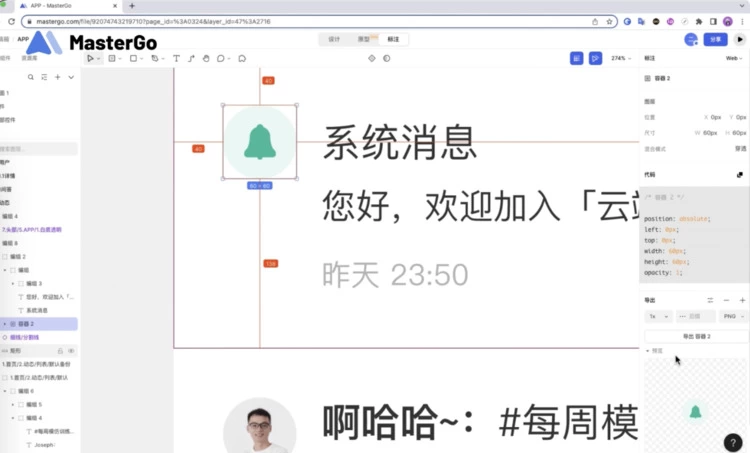Click the blue 分享 share button

(715, 39)
